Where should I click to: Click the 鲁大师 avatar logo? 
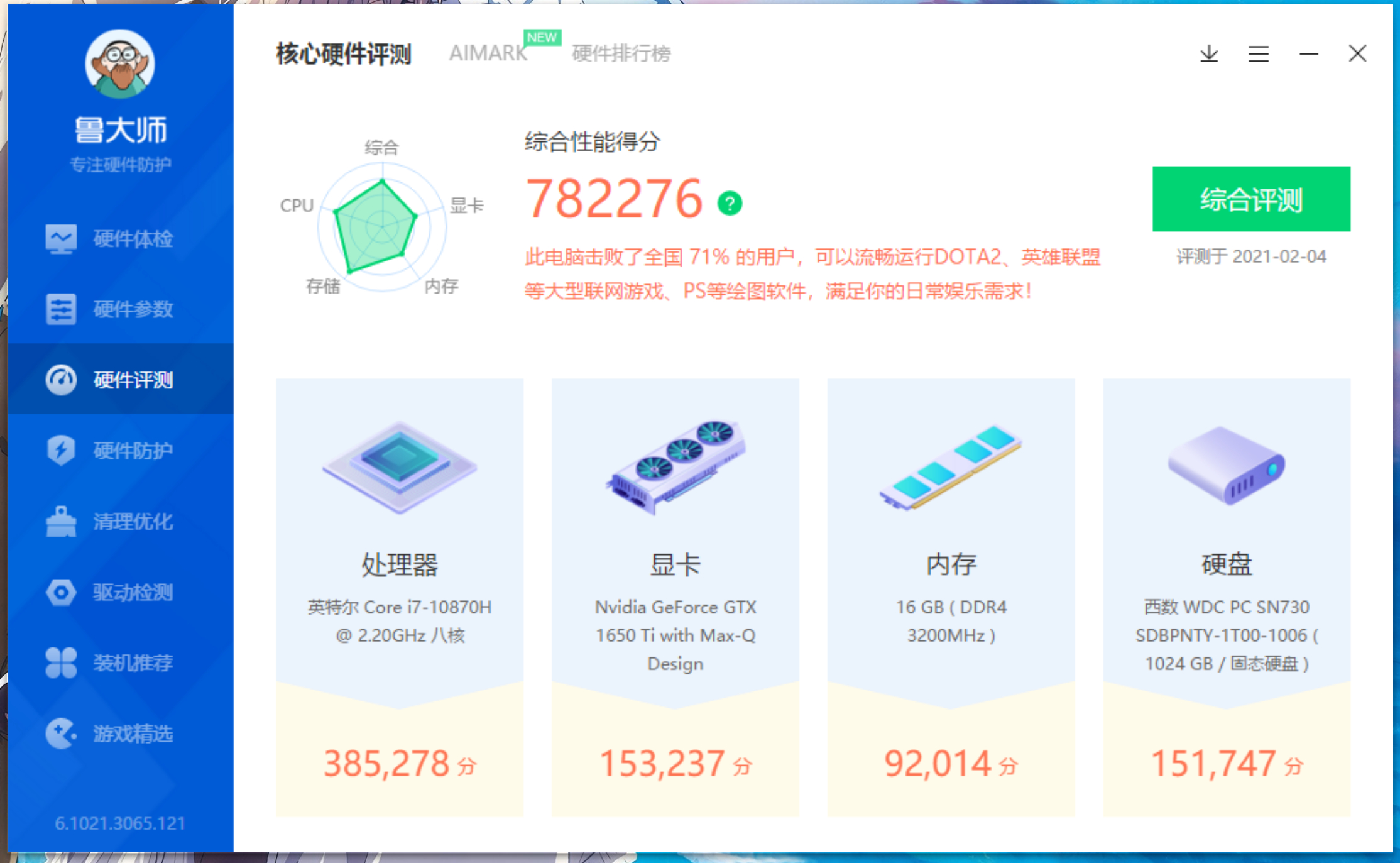tap(119, 63)
